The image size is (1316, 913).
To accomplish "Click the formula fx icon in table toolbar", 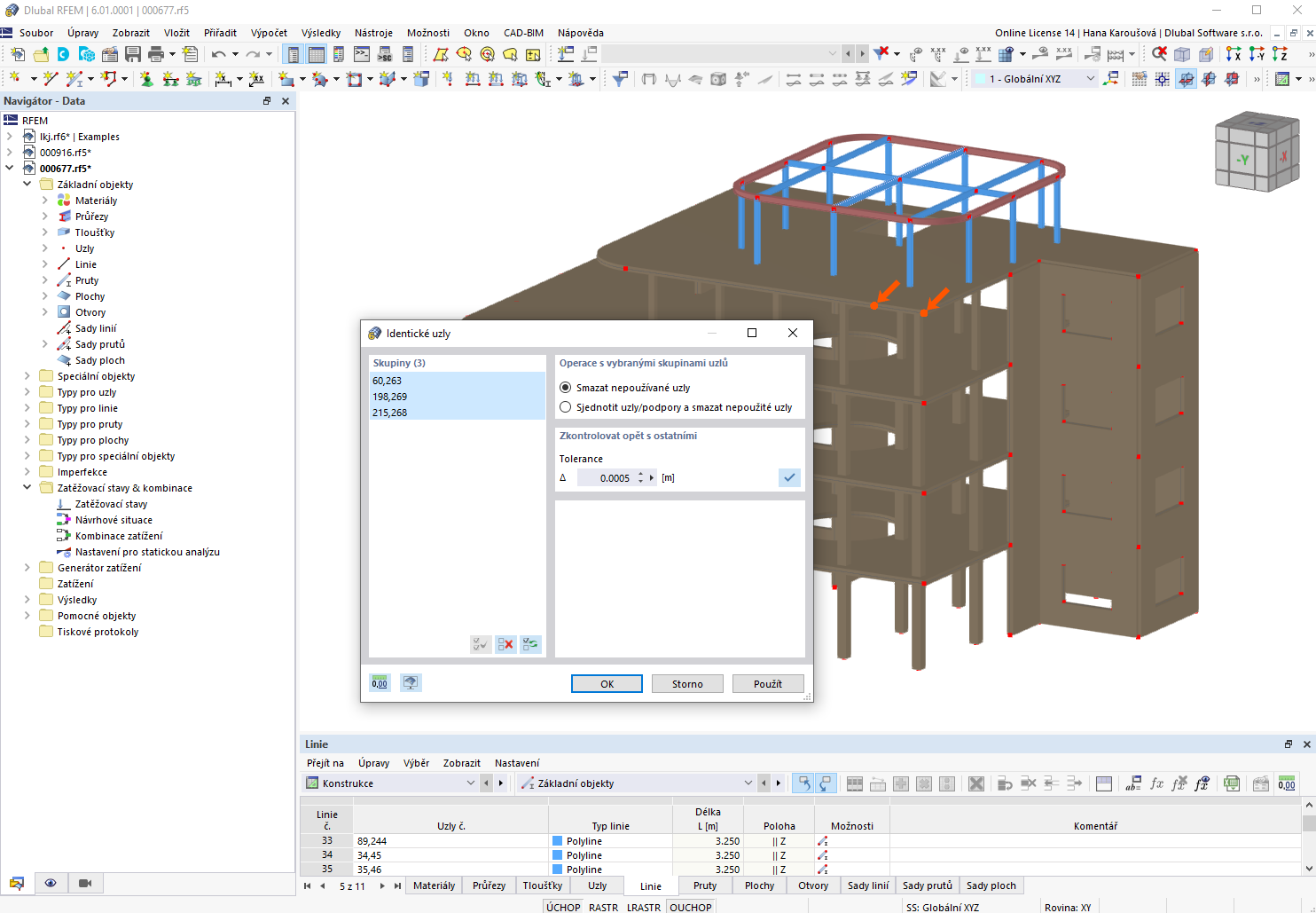I will click(x=1156, y=783).
